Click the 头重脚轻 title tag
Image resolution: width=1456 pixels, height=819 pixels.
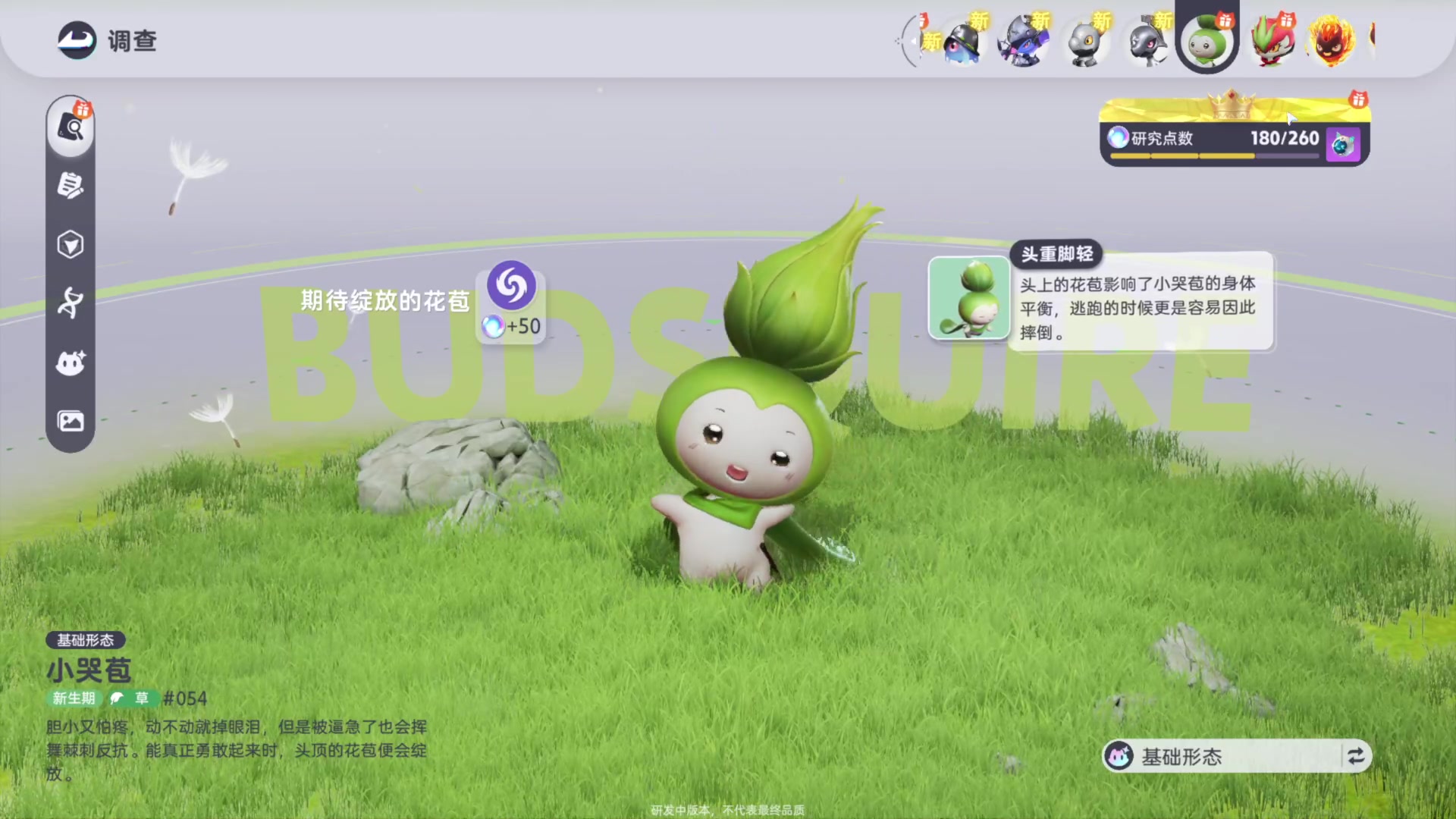click(x=1056, y=254)
